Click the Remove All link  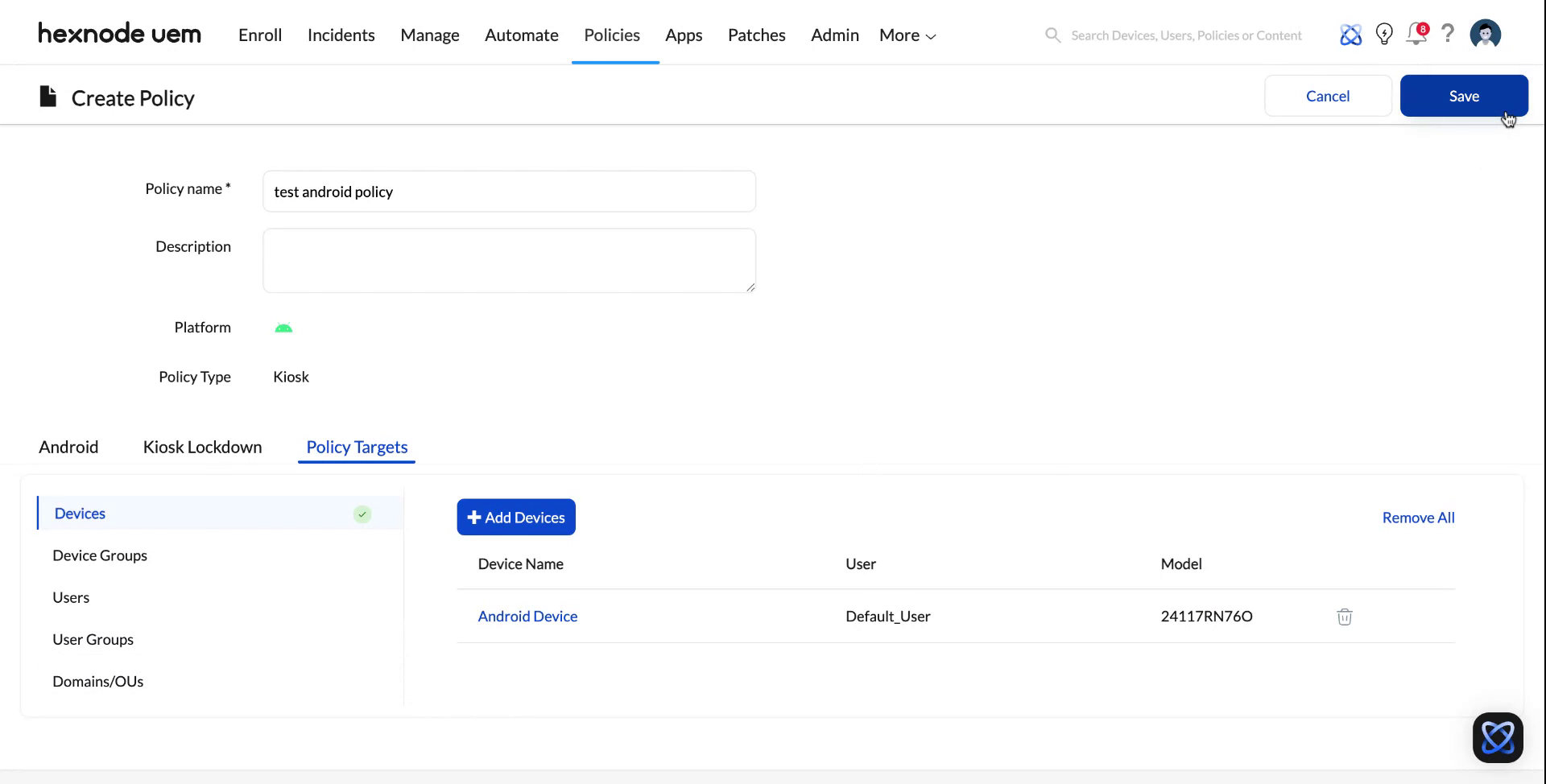click(x=1418, y=518)
